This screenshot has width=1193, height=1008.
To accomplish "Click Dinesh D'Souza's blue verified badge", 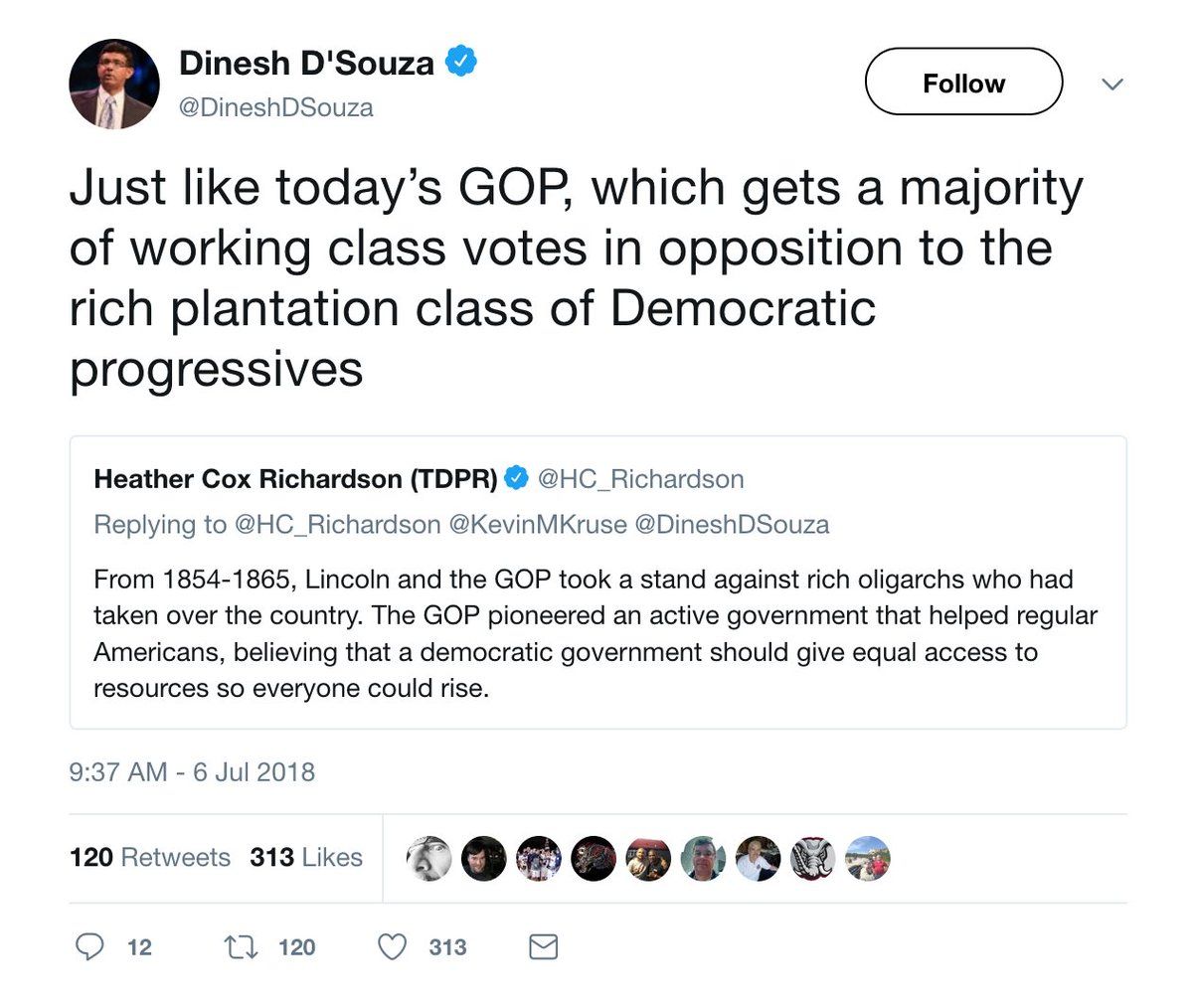I will [x=460, y=62].
